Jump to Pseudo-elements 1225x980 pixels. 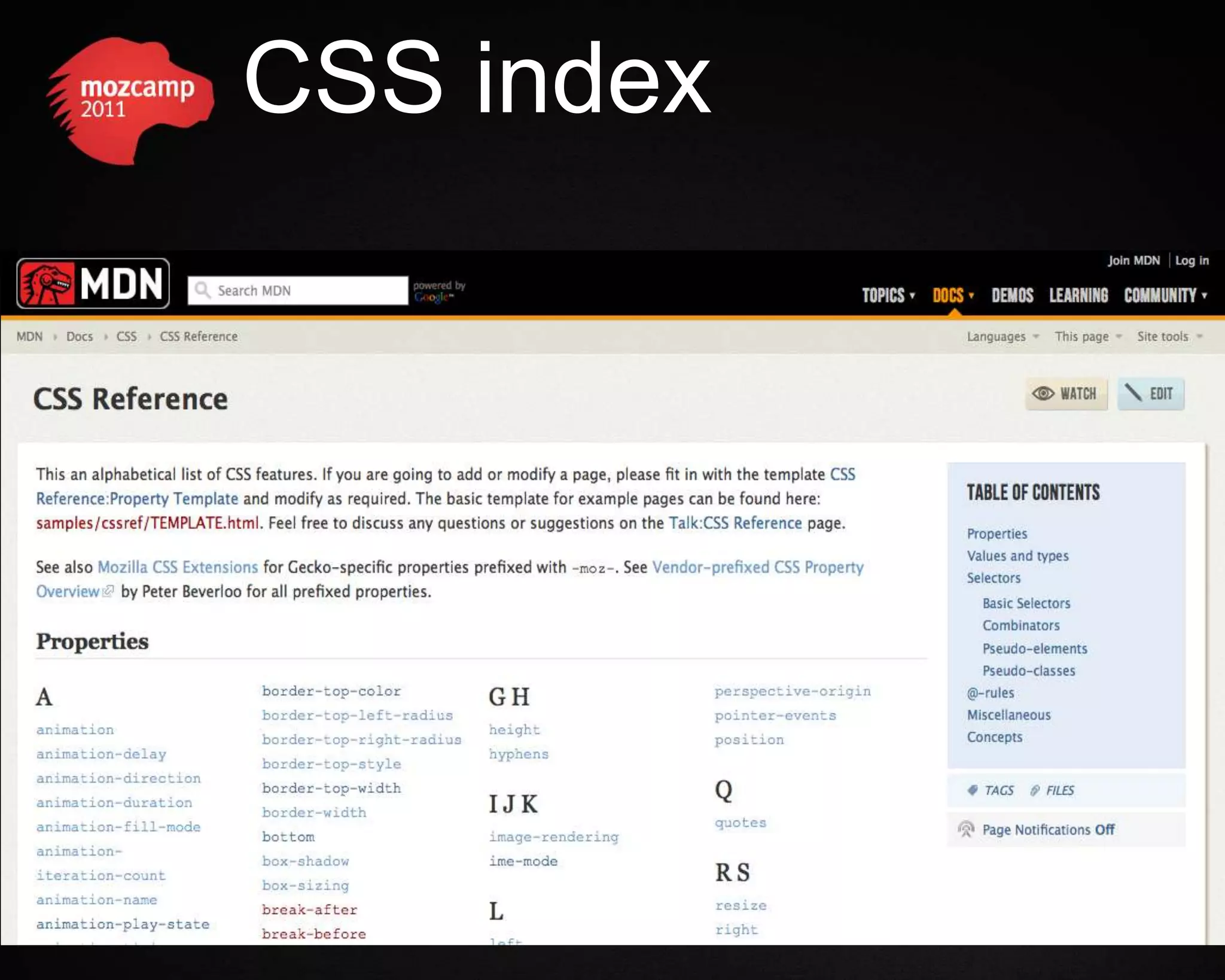point(1035,649)
